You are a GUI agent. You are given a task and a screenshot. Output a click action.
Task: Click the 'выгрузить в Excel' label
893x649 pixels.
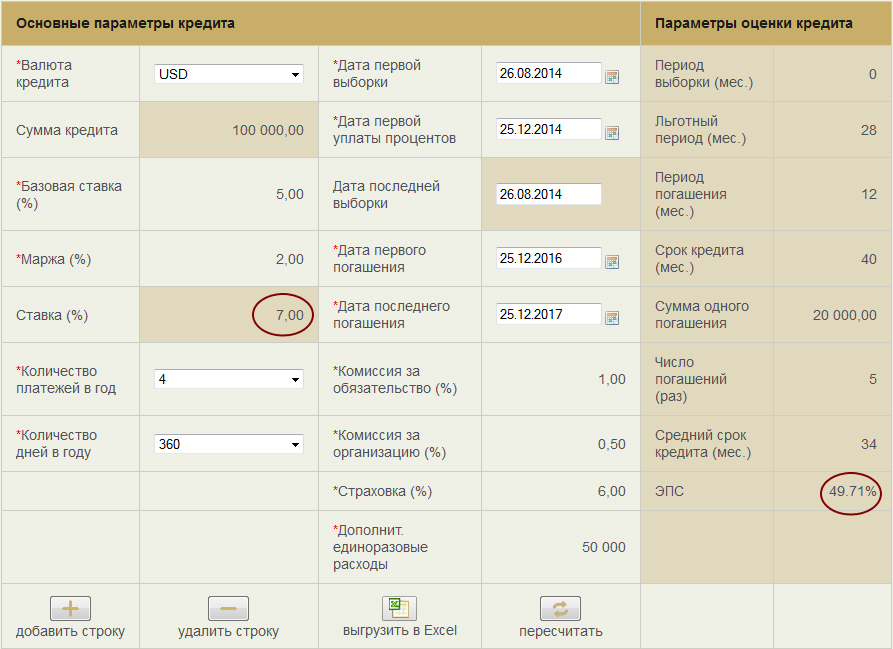pos(400,631)
